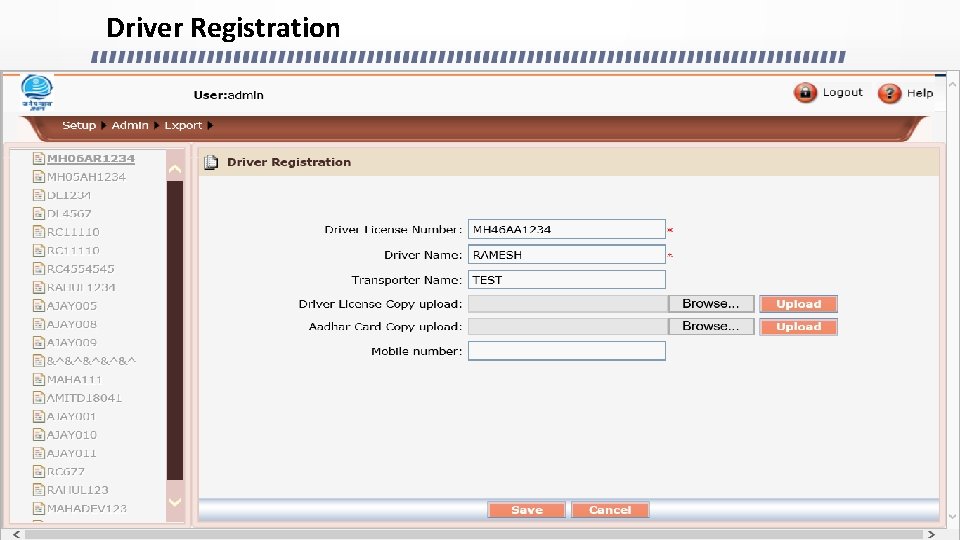Click the horizontal scrollbar left arrow
The height and width of the screenshot is (540, 960).
click(17, 534)
